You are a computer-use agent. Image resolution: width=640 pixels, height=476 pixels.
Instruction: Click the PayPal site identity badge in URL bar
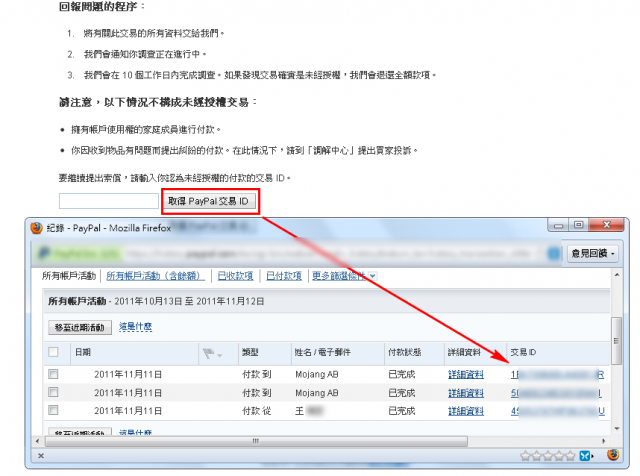point(78,254)
